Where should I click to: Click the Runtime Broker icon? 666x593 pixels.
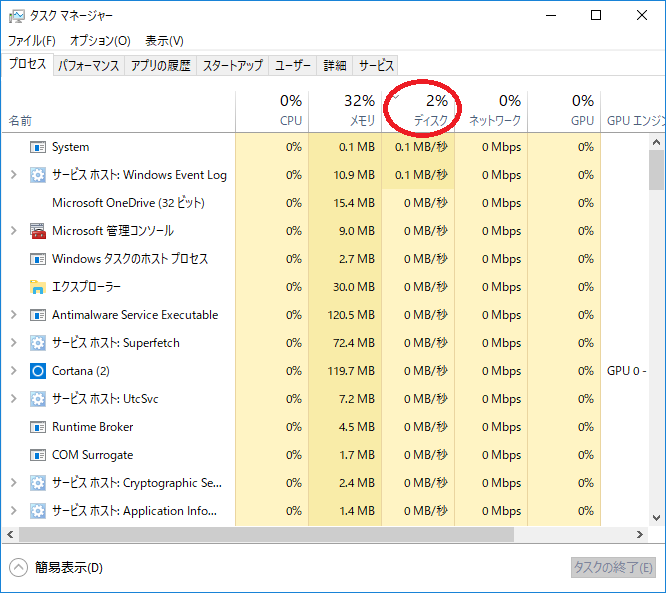click(38, 427)
